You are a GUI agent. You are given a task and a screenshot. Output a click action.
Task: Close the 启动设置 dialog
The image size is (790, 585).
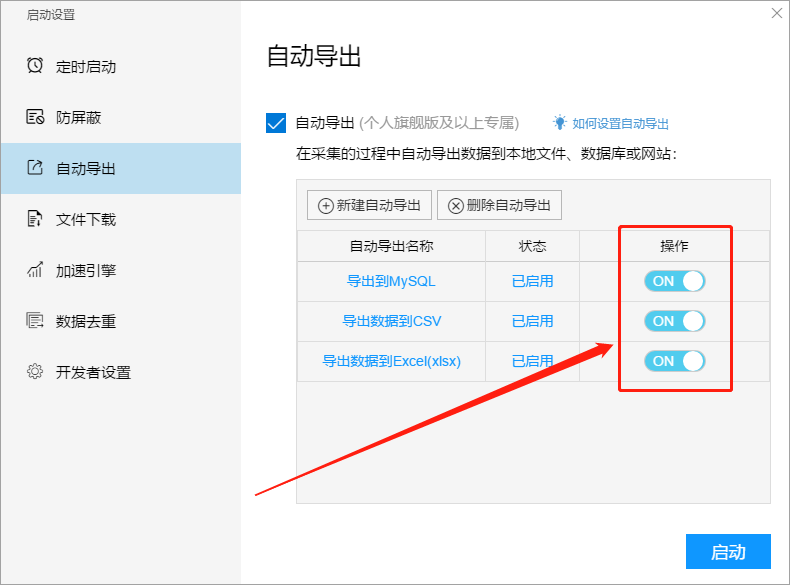(x=777, y=14)
